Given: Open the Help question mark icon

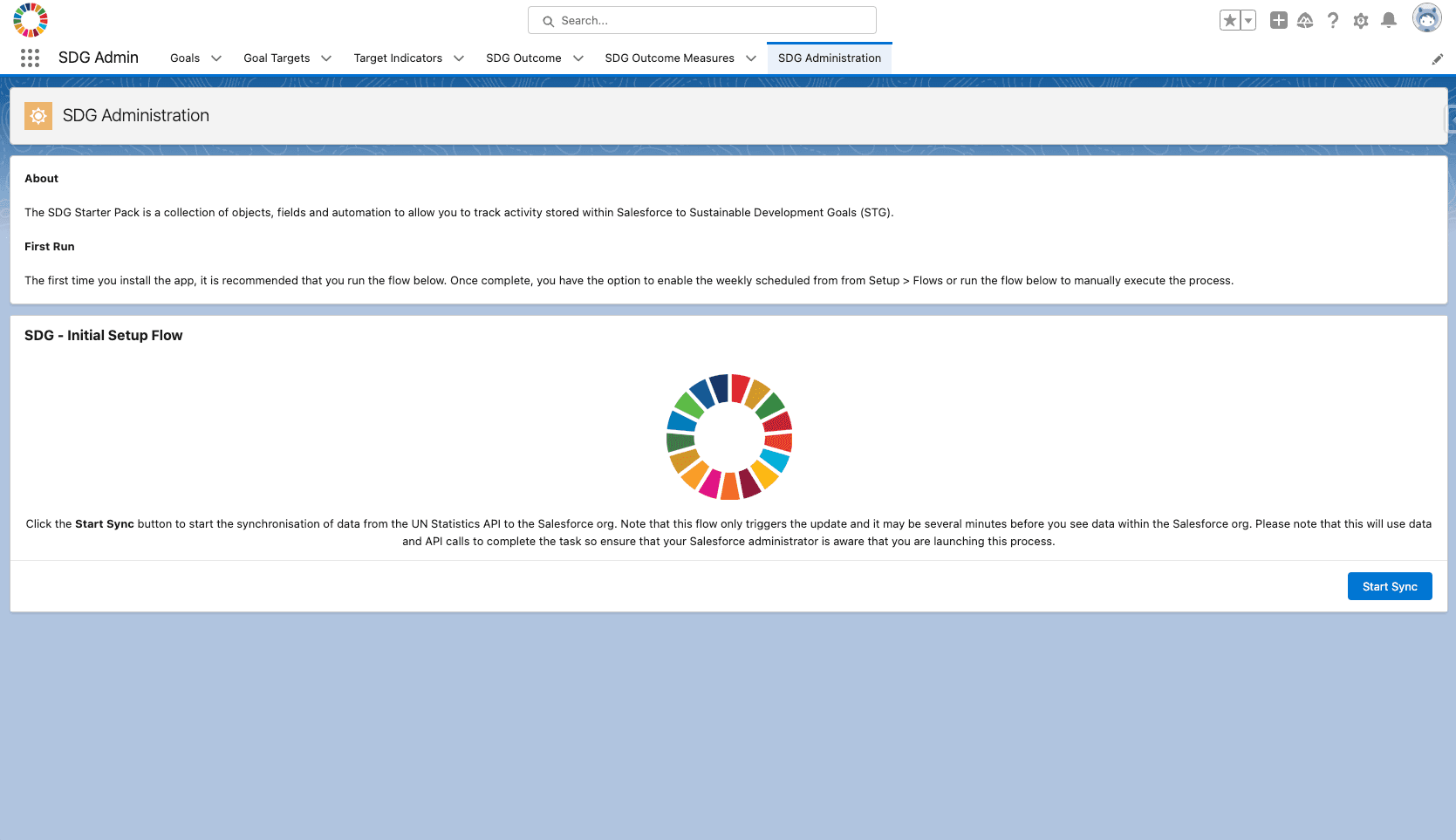Looking at the screenshot, I should (x=1333, y=20).
